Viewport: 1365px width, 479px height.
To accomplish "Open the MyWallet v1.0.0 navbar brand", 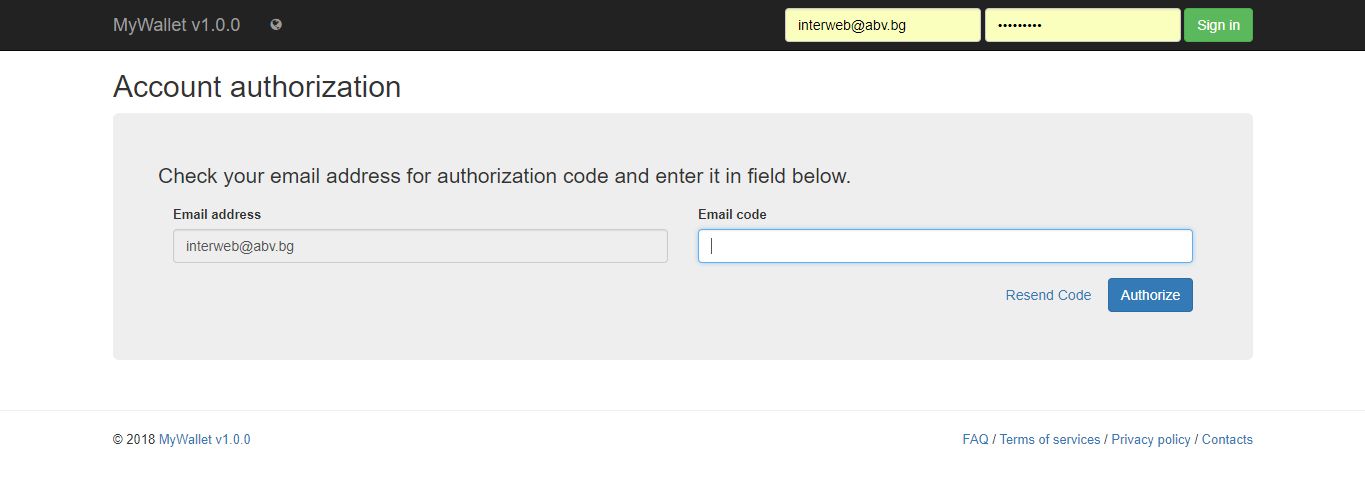I will (176, 25).
